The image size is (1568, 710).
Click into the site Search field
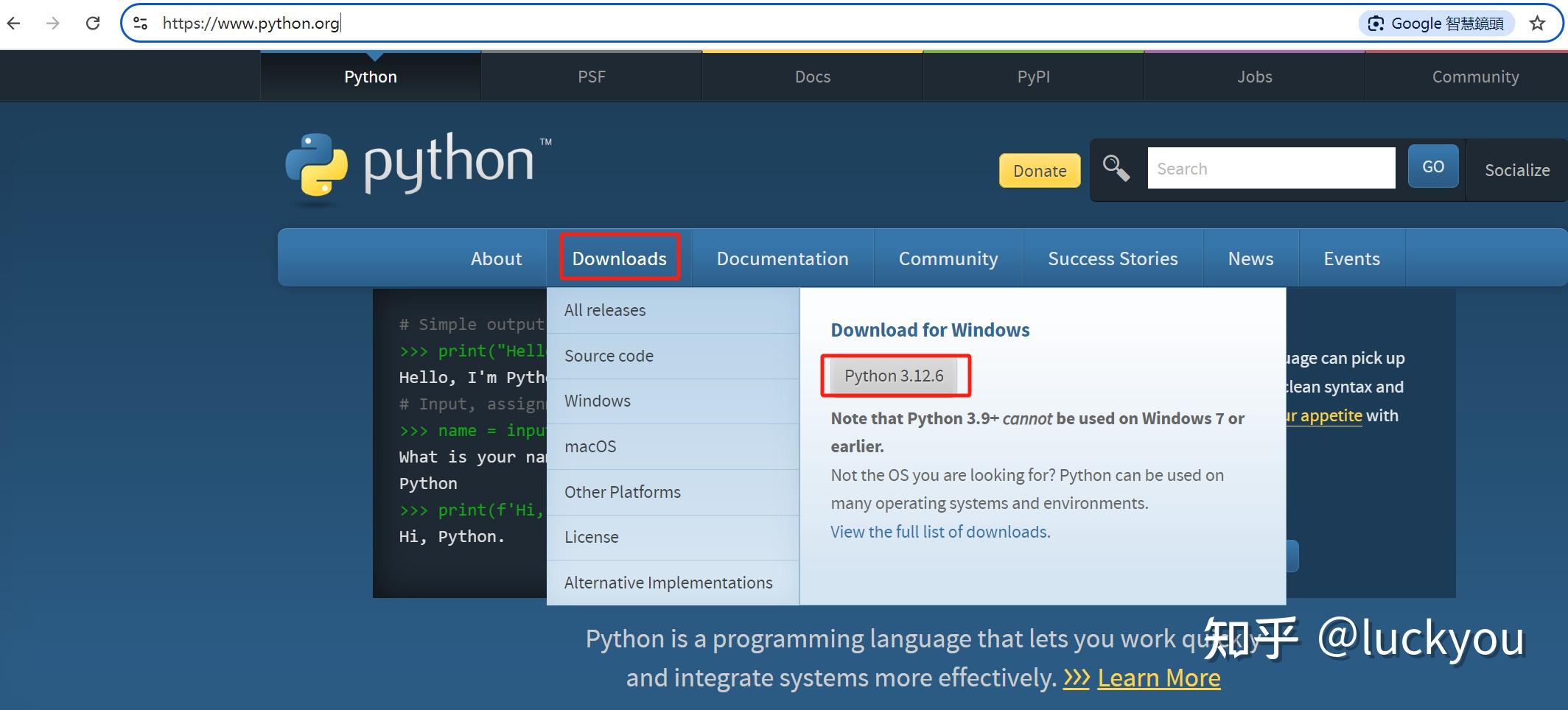1270,169
